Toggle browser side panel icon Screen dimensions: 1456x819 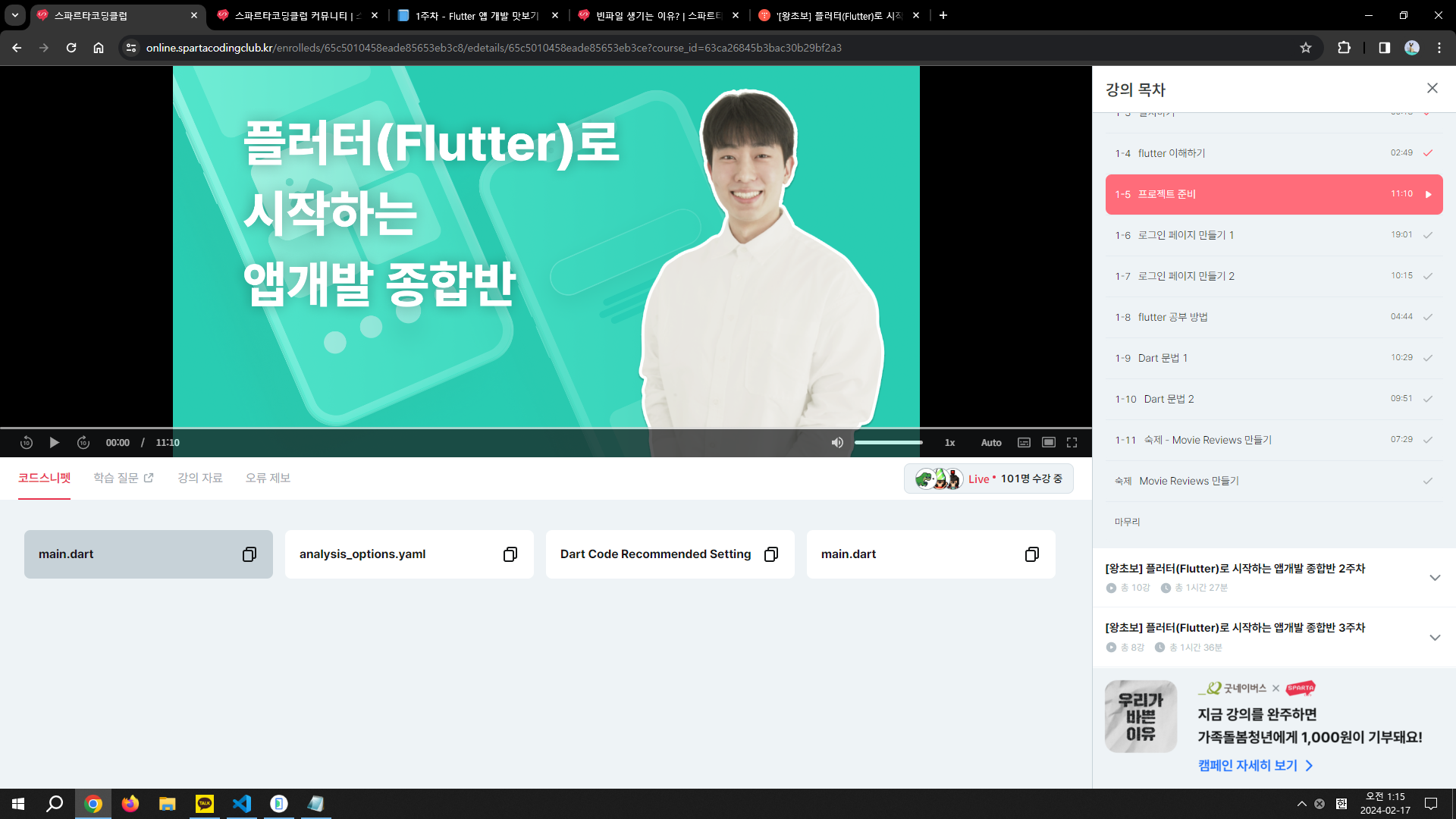click(x=1384, y=48)
